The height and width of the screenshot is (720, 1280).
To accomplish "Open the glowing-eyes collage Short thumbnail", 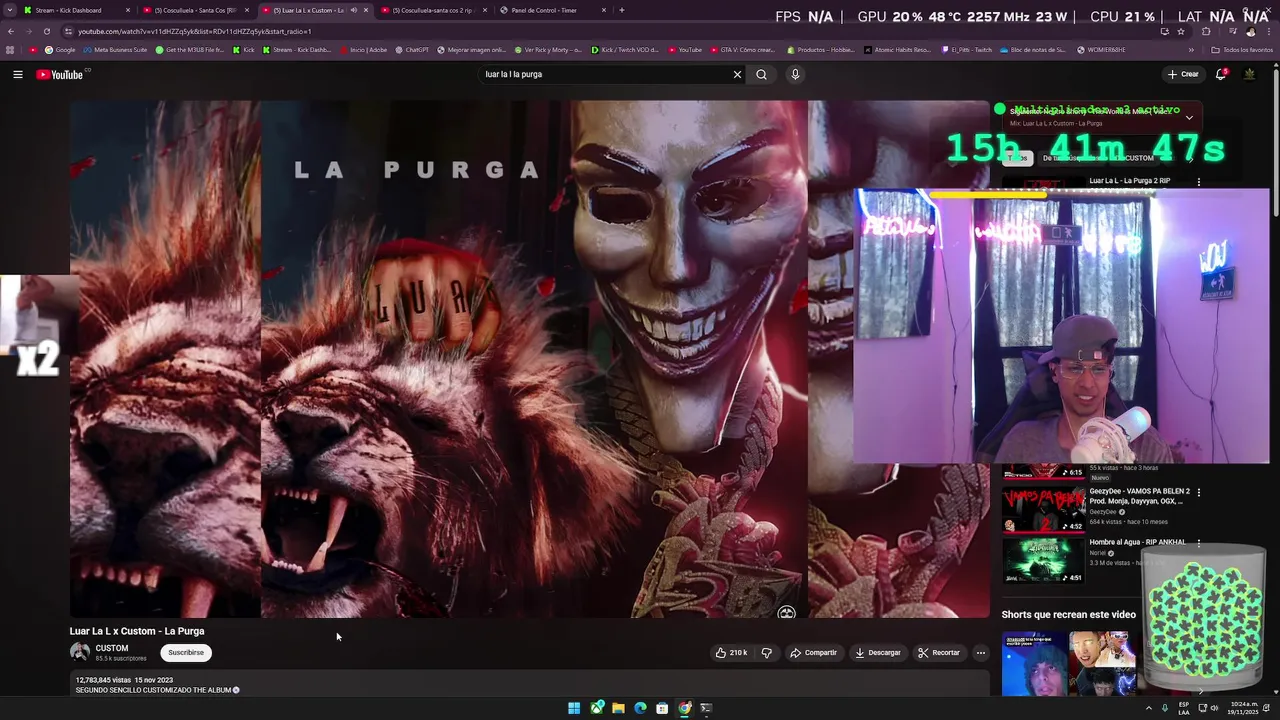I will 1101,663.
